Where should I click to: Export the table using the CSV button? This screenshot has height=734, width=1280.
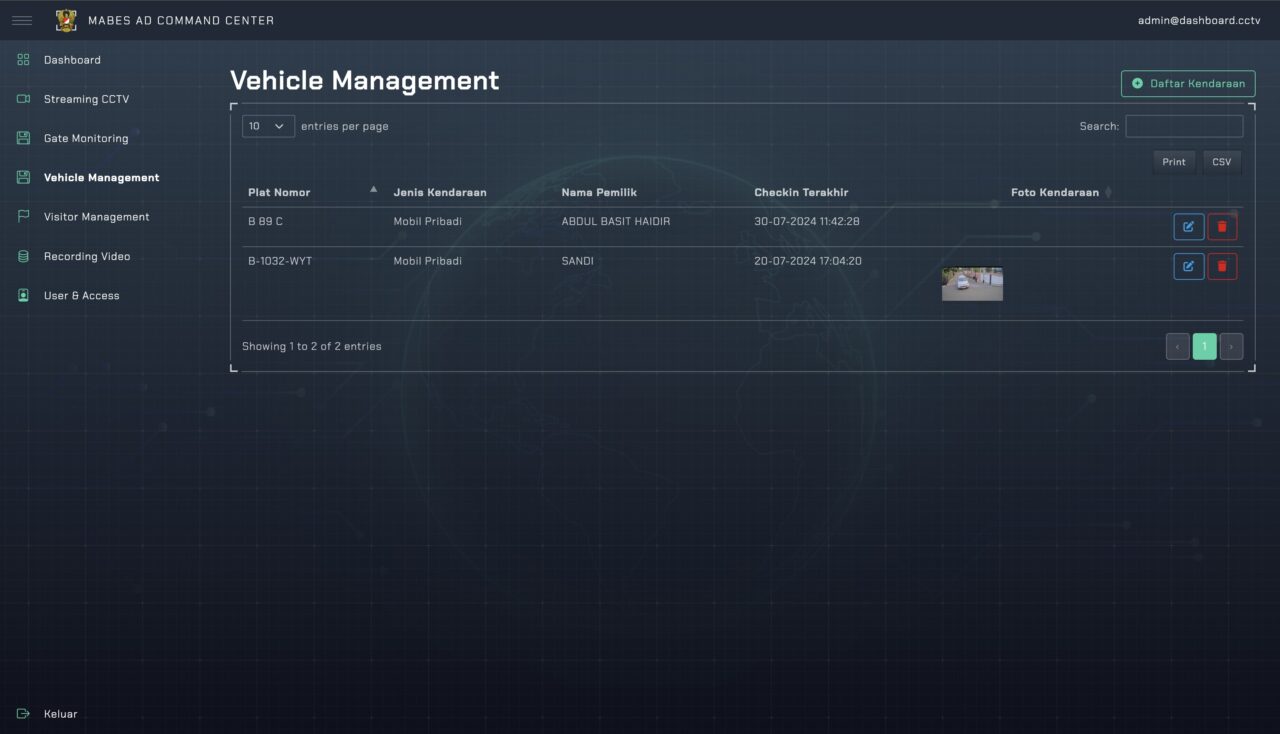[x=1221, y=161]
